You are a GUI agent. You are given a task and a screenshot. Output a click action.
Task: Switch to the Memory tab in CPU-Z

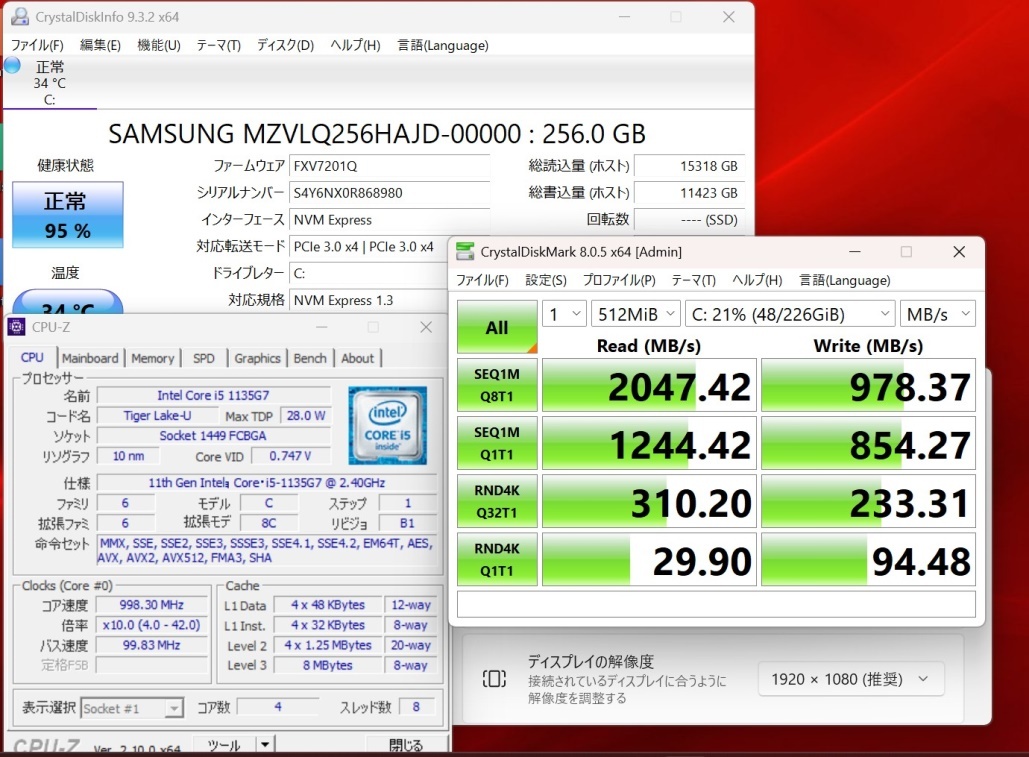pyautogui.click(x=152, y=358)
